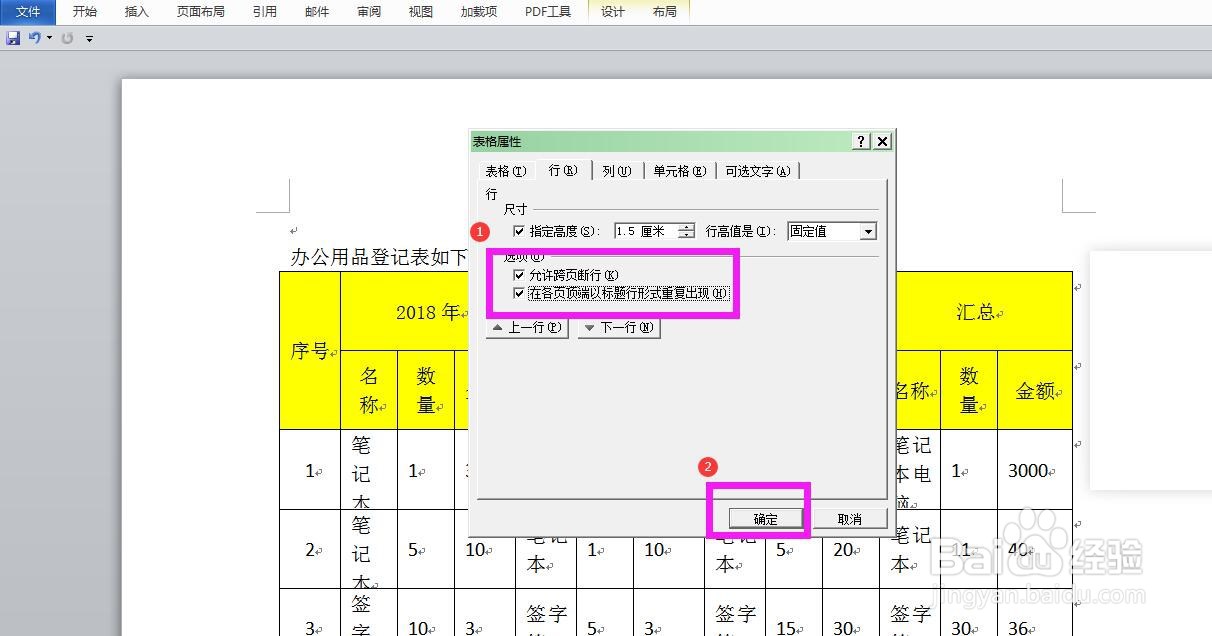Switch to the 页面布局 ribbon tab
The height and width of the screenshot is (636, 1212).
click(x=200, y=11)
